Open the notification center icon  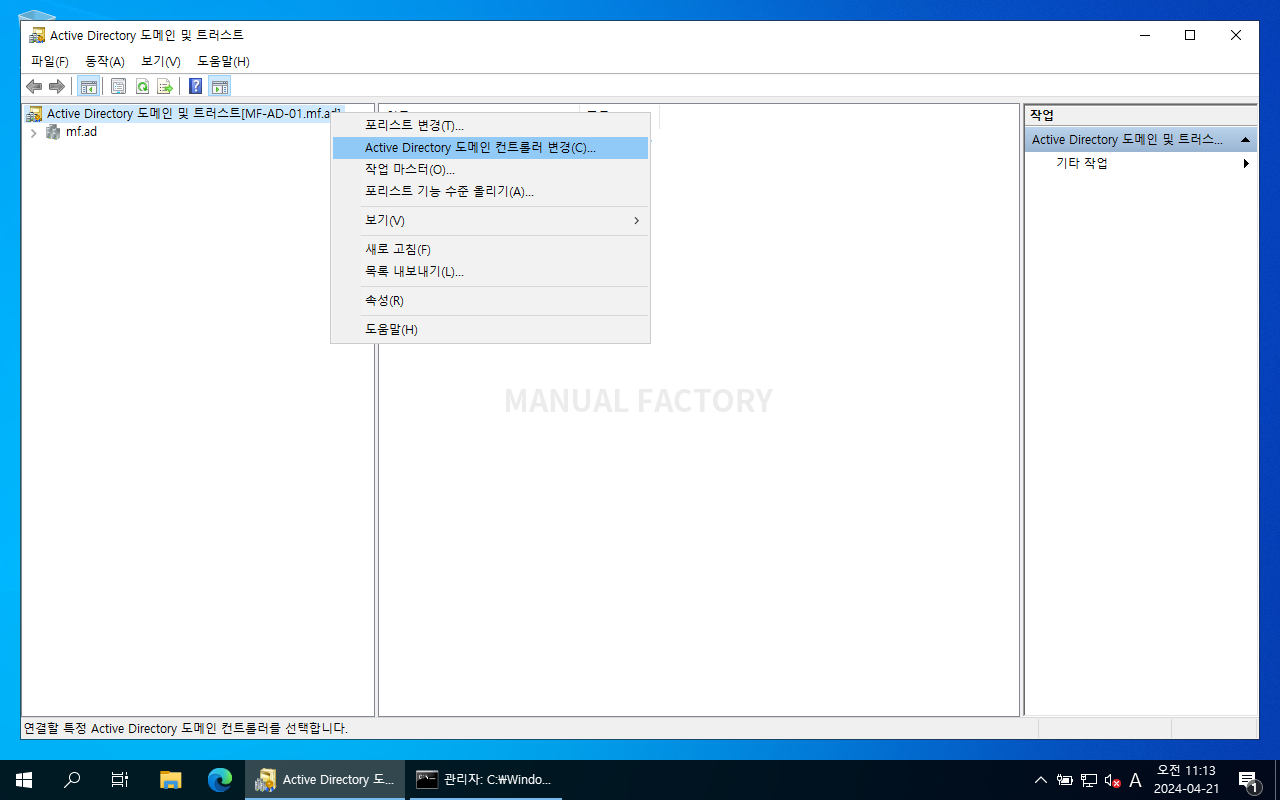[x=1248, y=780]
